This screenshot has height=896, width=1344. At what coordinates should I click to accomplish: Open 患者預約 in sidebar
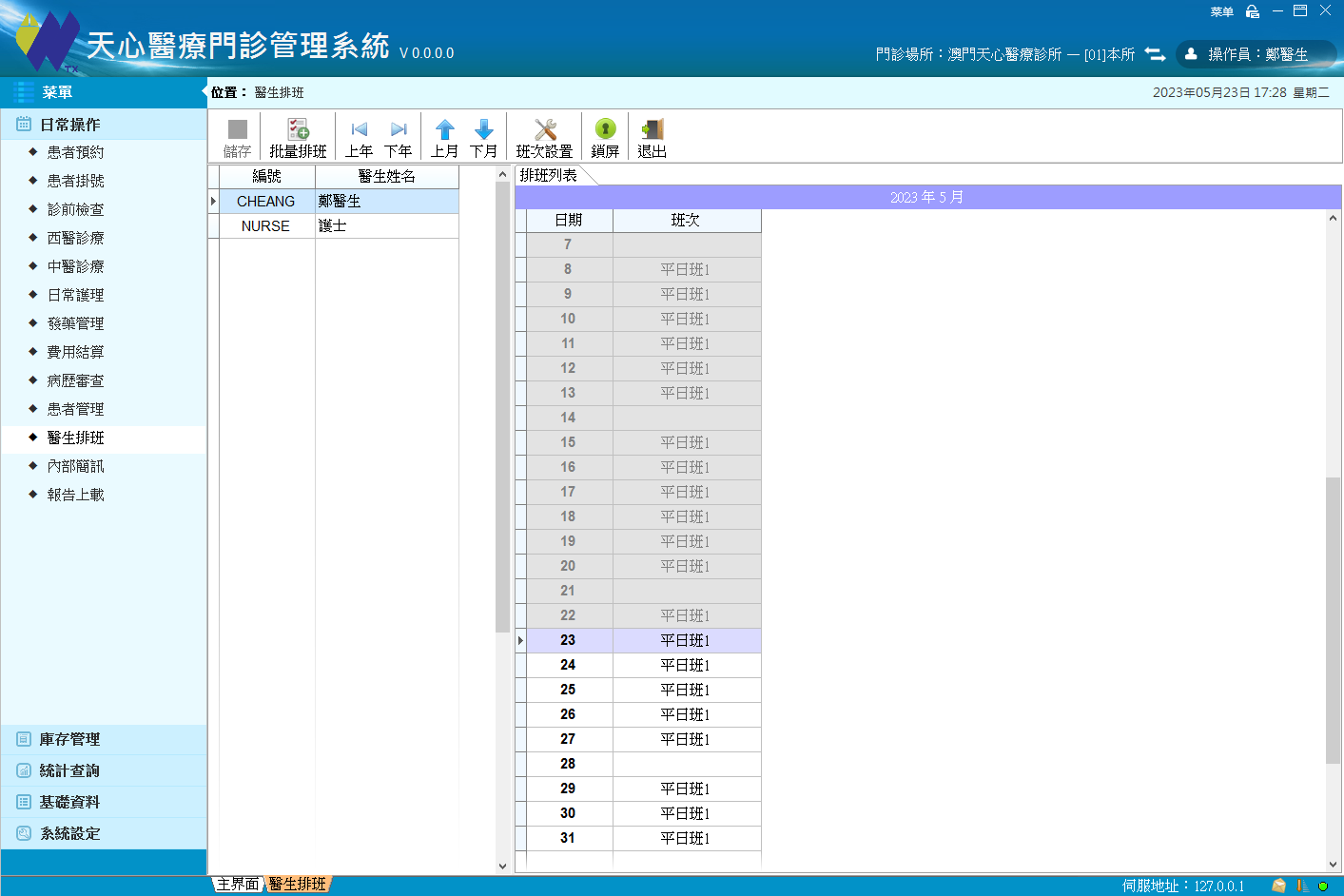[76, 152]
